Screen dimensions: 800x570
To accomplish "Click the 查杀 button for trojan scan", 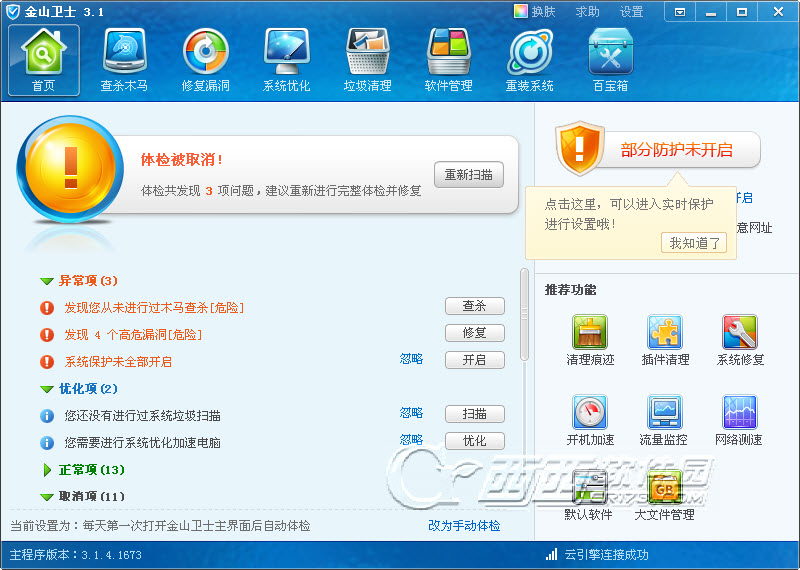I will click(474, 306).
